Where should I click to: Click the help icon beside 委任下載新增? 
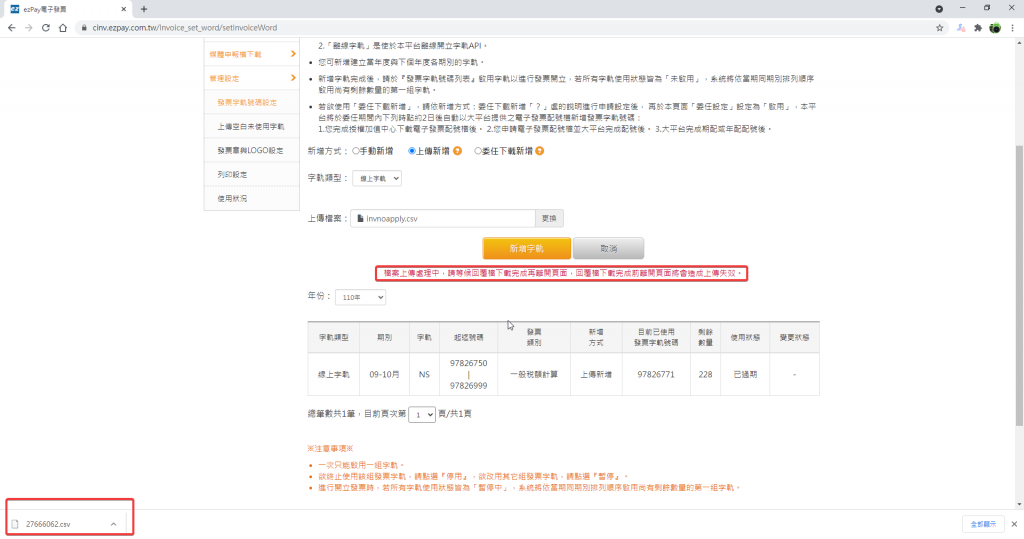pos(539,151)
